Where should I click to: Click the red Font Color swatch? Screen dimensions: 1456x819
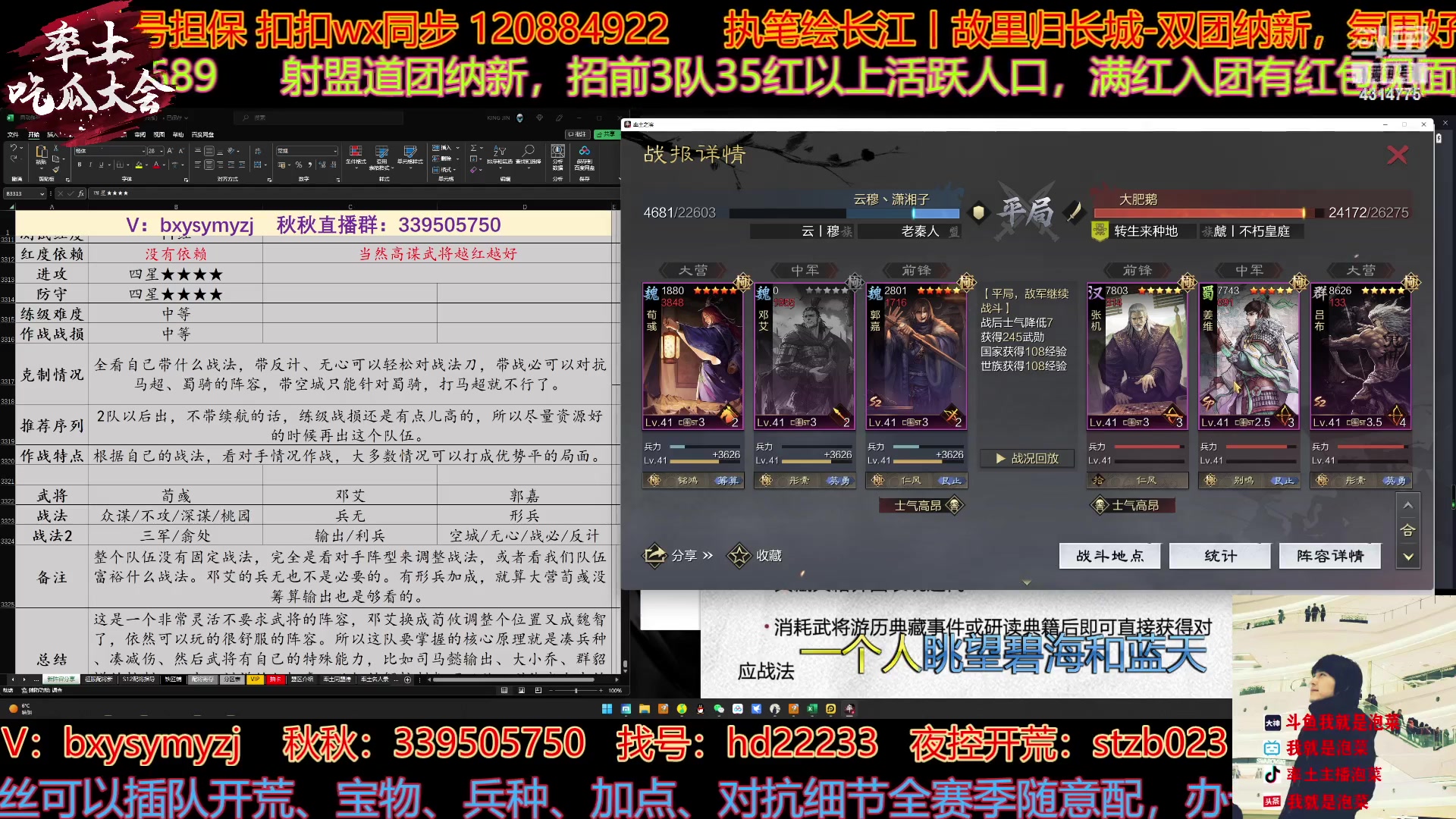click(156, 165)
